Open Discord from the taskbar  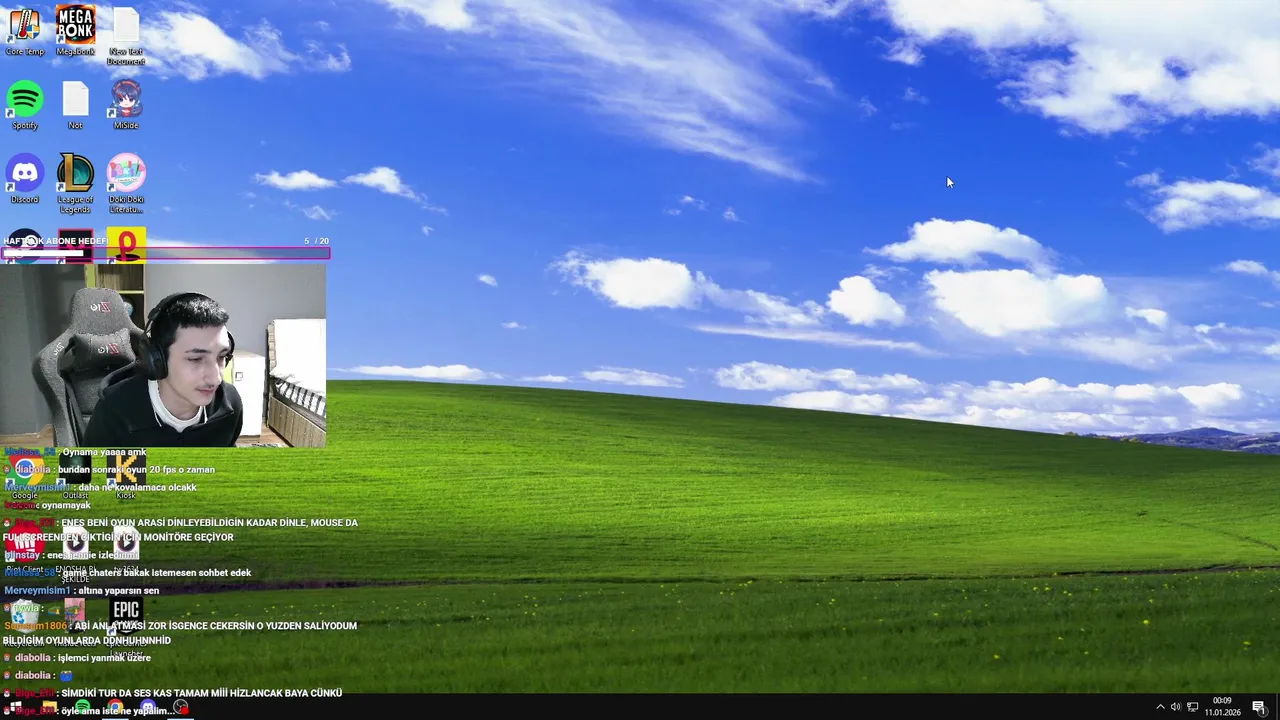click(x=148, y=708)
